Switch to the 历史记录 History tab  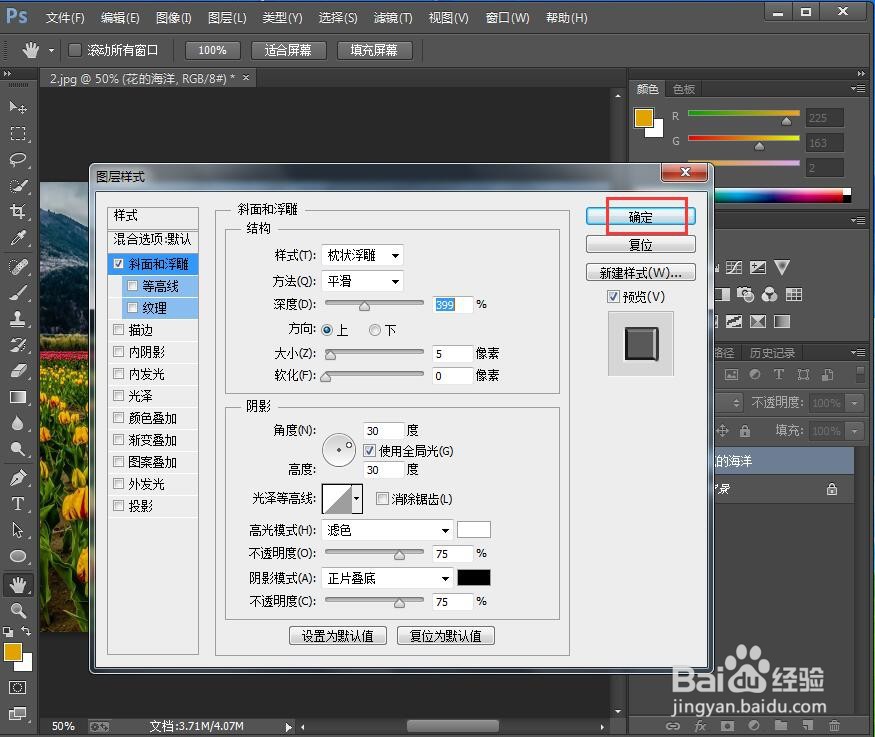click(772, 353)
